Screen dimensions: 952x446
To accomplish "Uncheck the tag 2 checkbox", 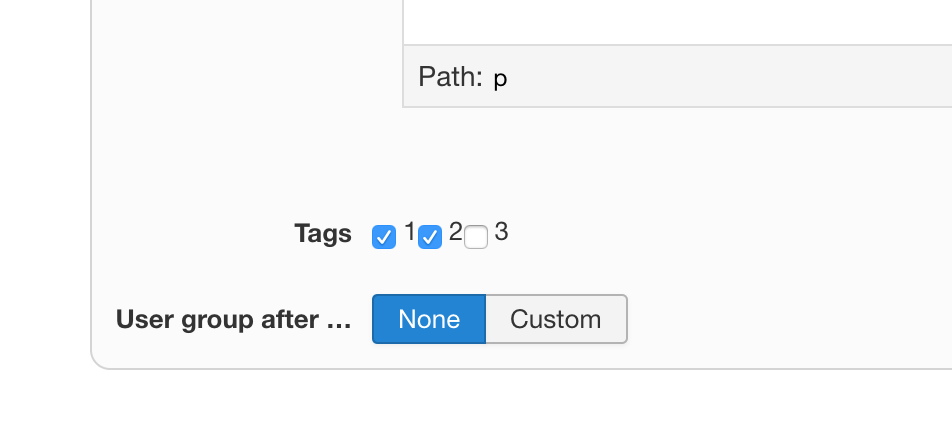I will pyautogui.click(x=430, y=237).
